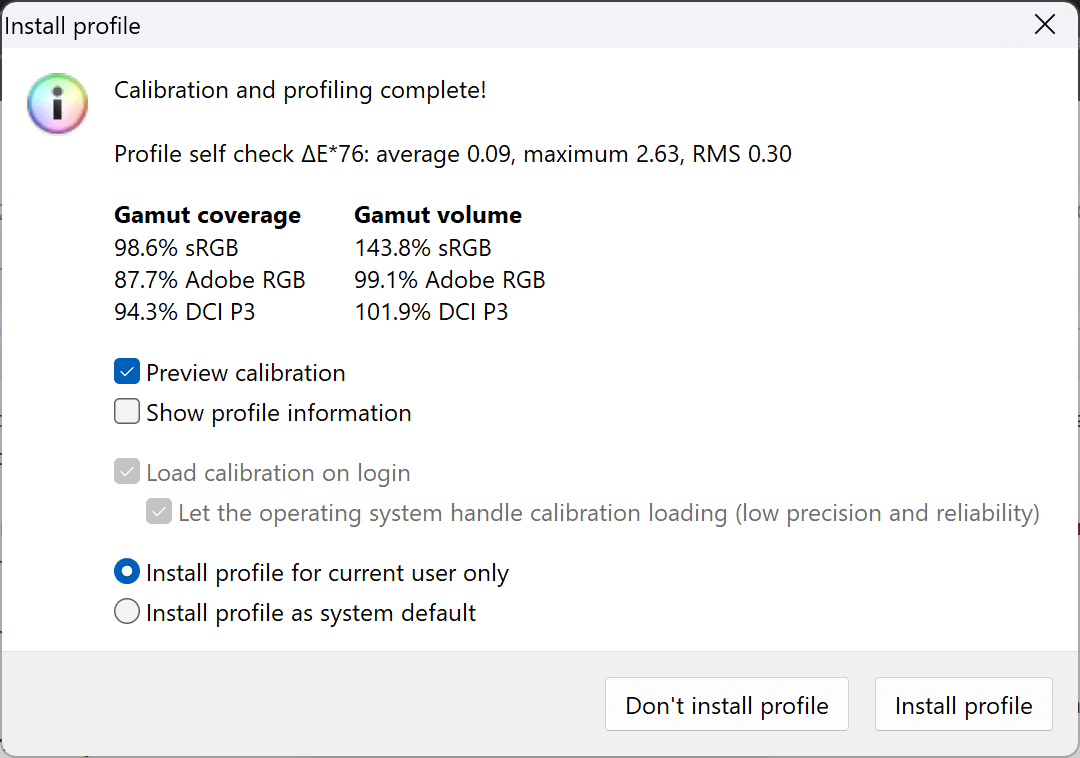Click the Install profile title bar text

73,26
